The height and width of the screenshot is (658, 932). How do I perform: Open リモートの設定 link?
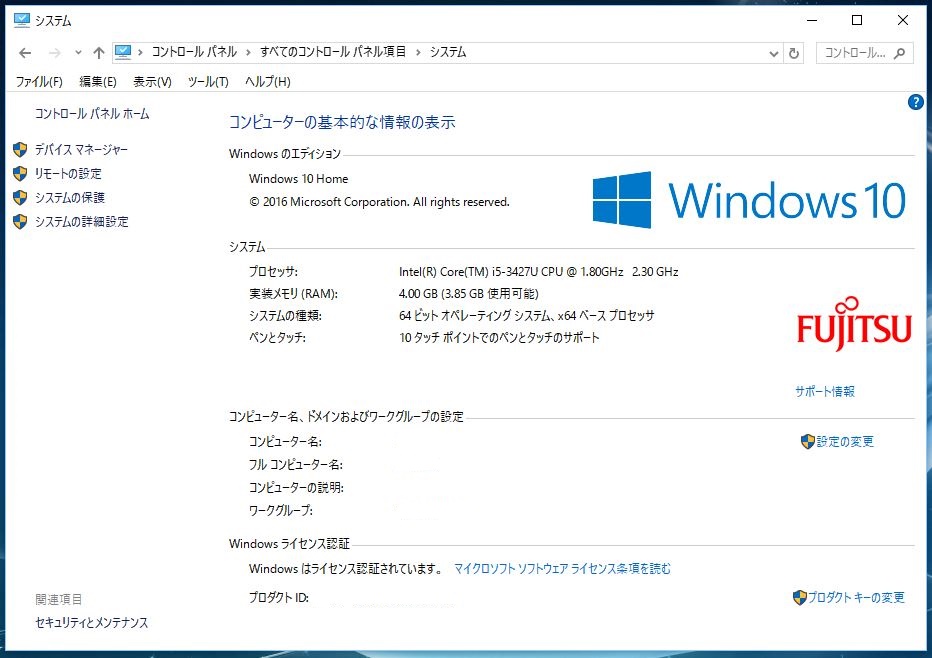click(x=68, y=174)
